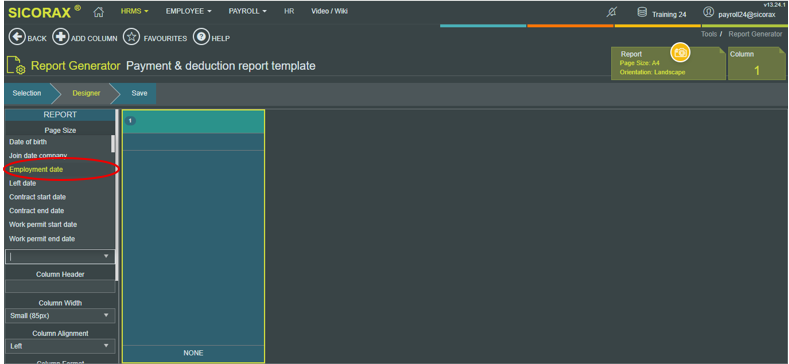Open Favourites star icon

pyautogui.click(x=132, y=37)
